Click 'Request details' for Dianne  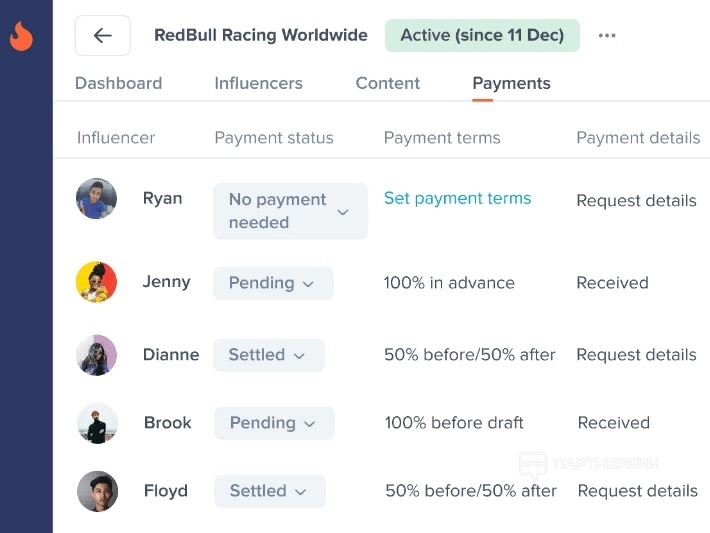coord(636,355)
